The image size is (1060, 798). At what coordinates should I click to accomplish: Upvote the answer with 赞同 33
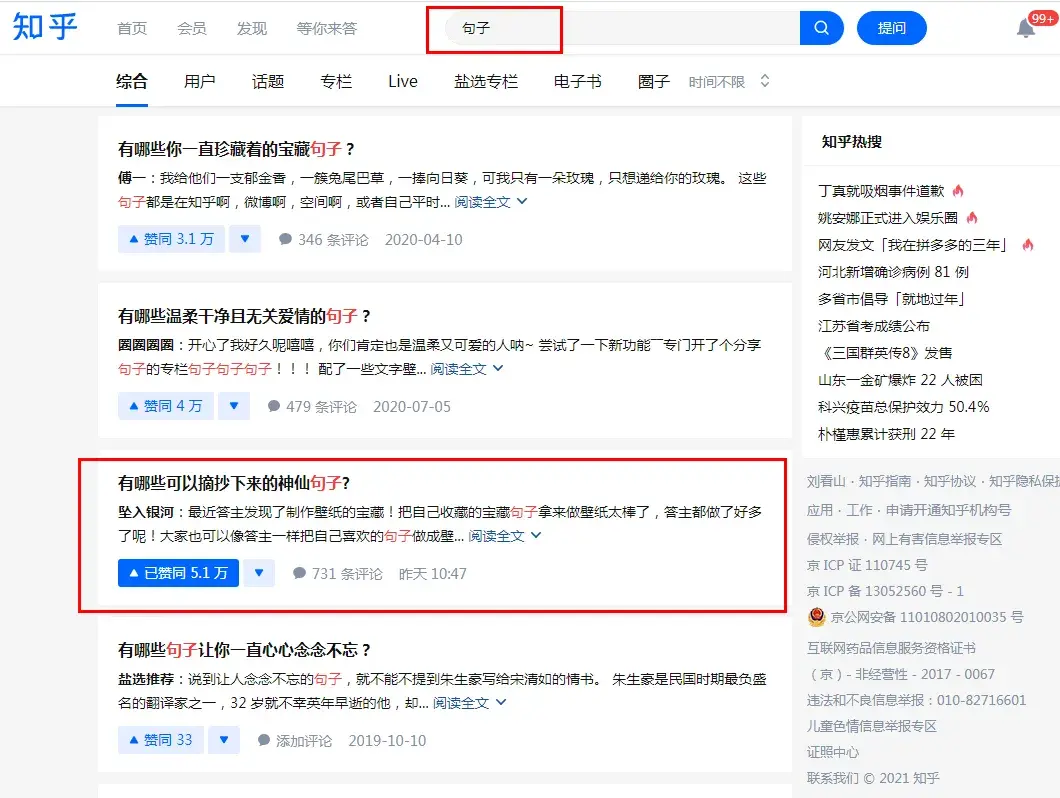pyautogui.click(x=161, y=741)
